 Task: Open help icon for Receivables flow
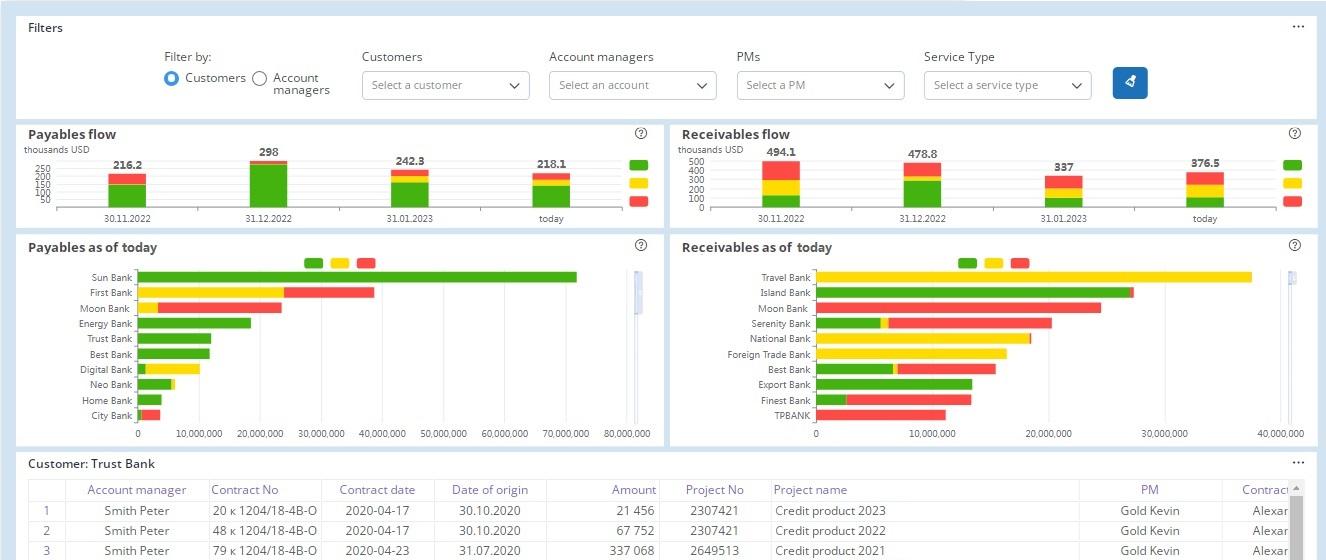pyautogui.click(x=1295, y=133)
